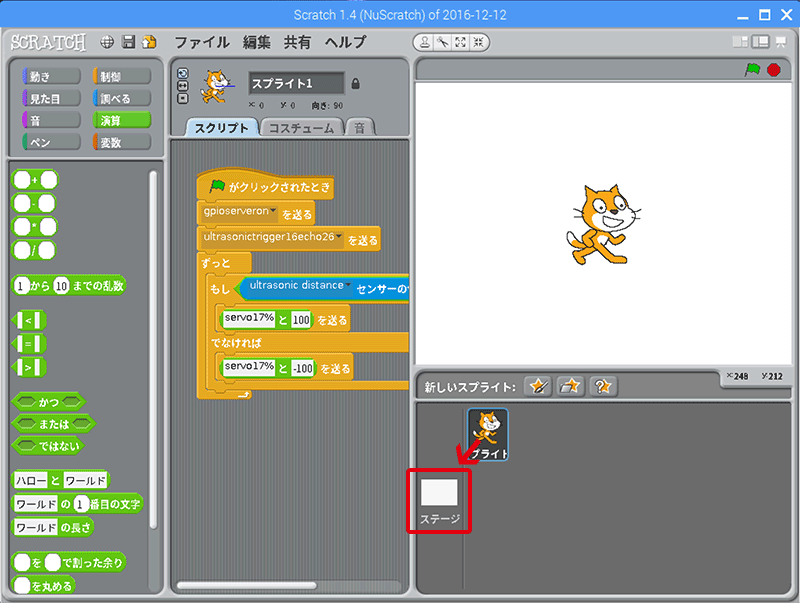Paint a new sprite with the brush-star icon
Viewport: 800px width, 603px height.
click(x=539, y=386)
